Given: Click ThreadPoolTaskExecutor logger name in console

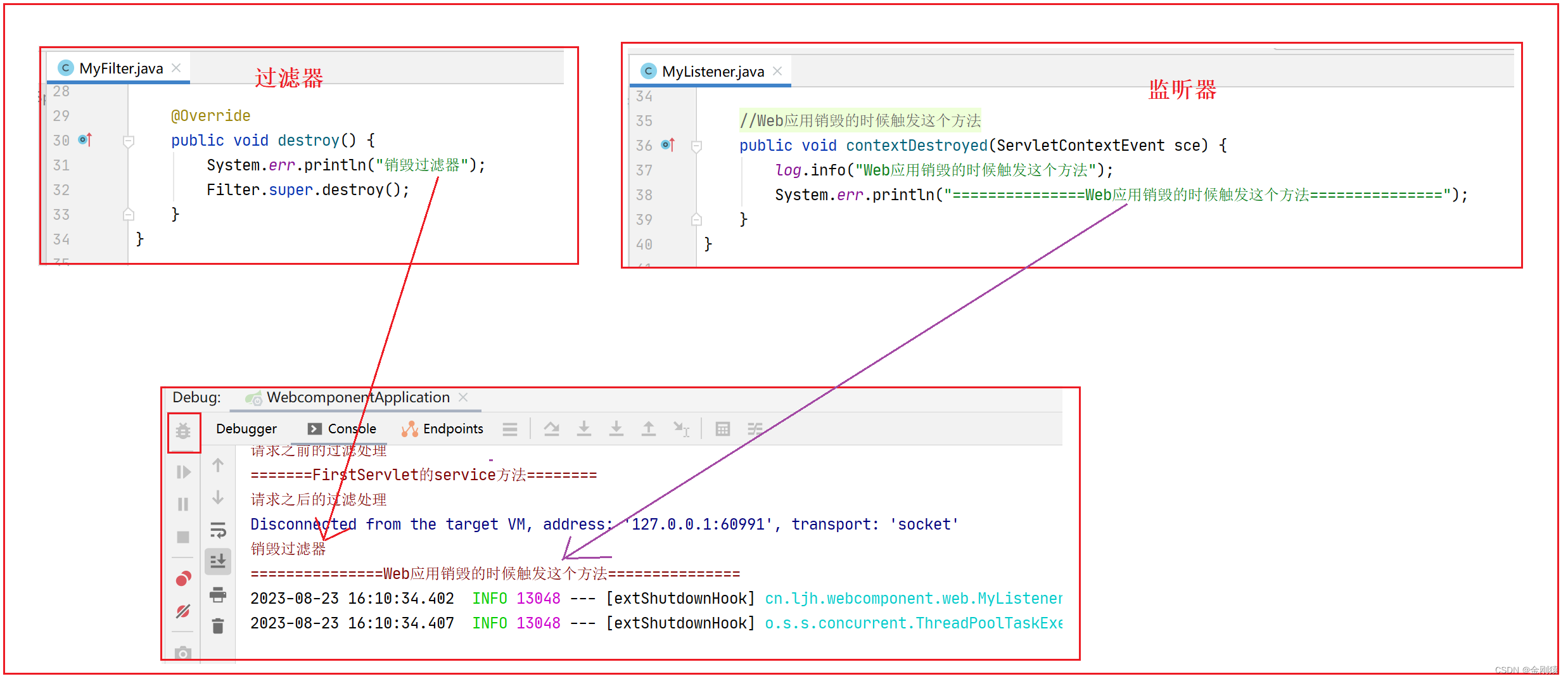Looking at the screenshot, I should (x=914, y=623).
